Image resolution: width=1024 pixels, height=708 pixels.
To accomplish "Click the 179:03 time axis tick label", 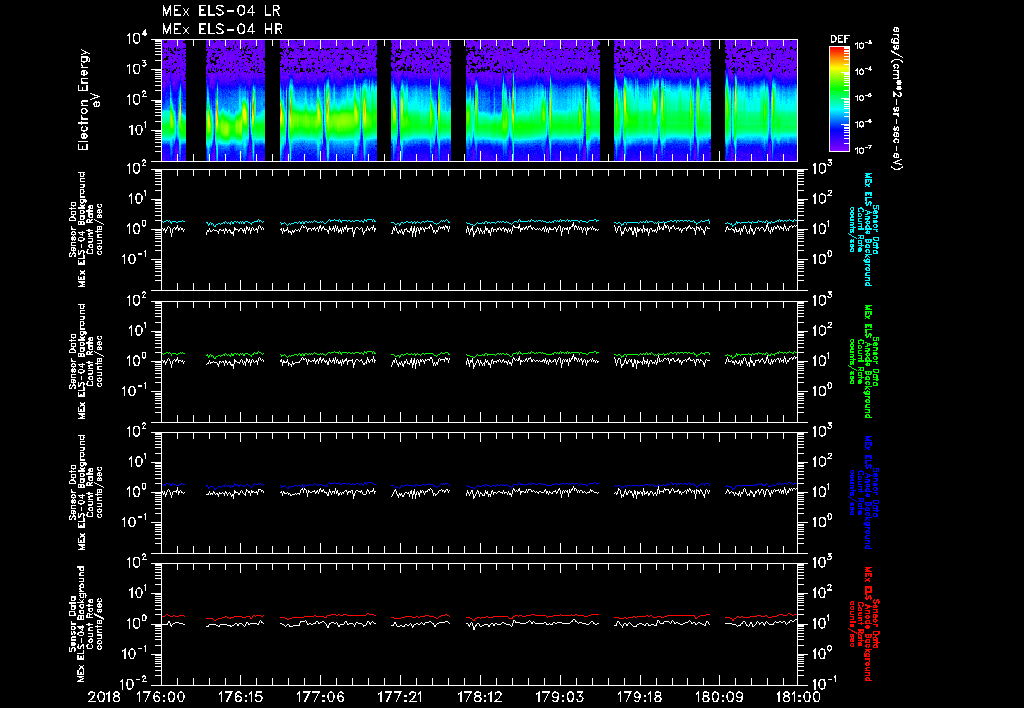I will (x=558, y=696).
